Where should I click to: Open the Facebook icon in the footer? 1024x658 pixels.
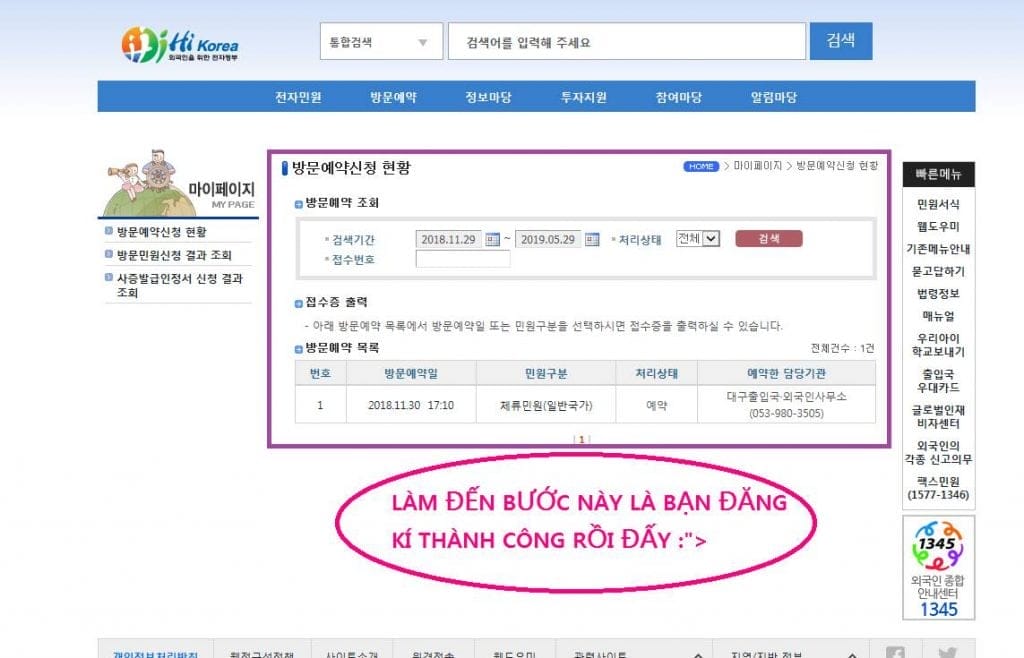[895, 653]
